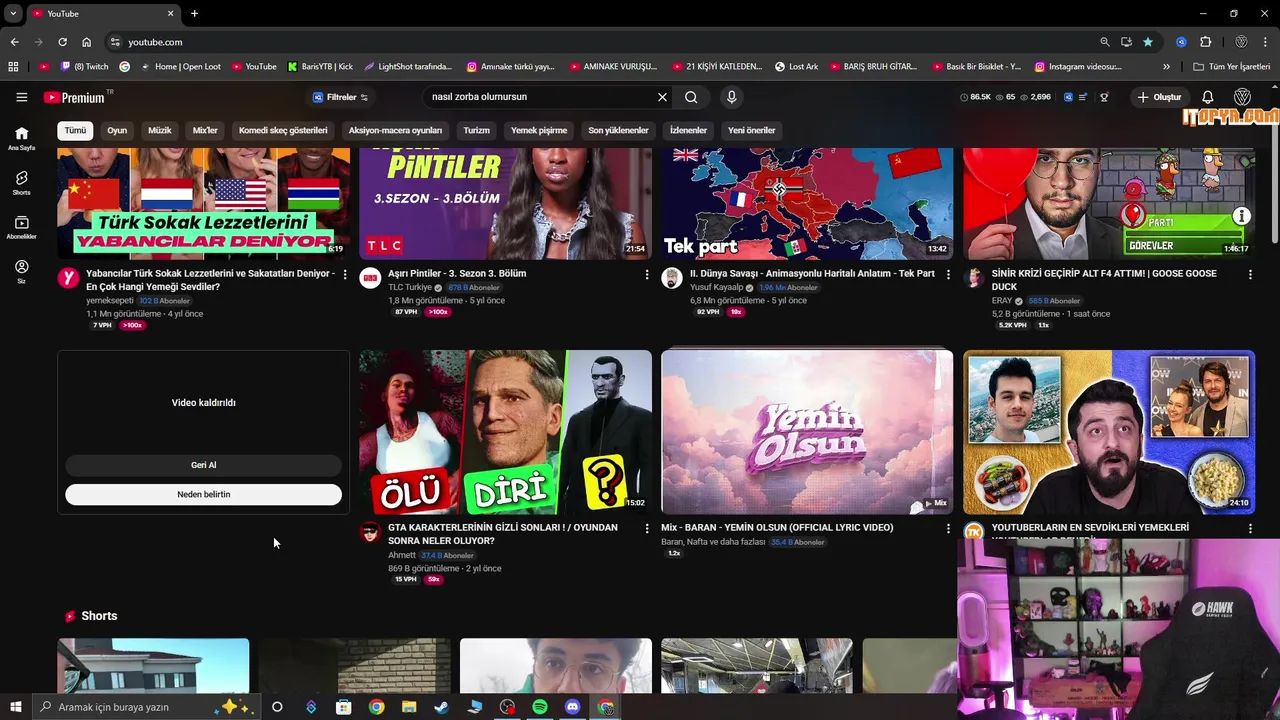Viewport: 1280px width, 720px height.
Task: Open options menu for II. Dünya Savaşı video
Action: 949,274
